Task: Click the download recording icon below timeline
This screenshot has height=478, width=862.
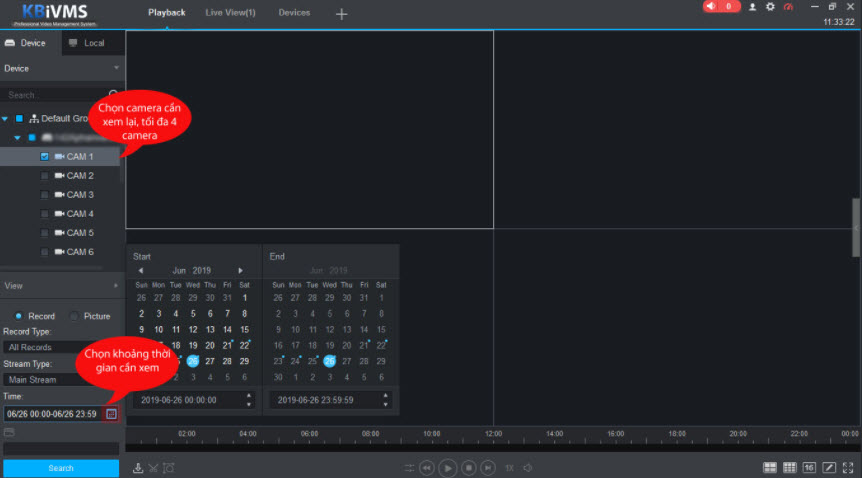Action: (138, 468)
